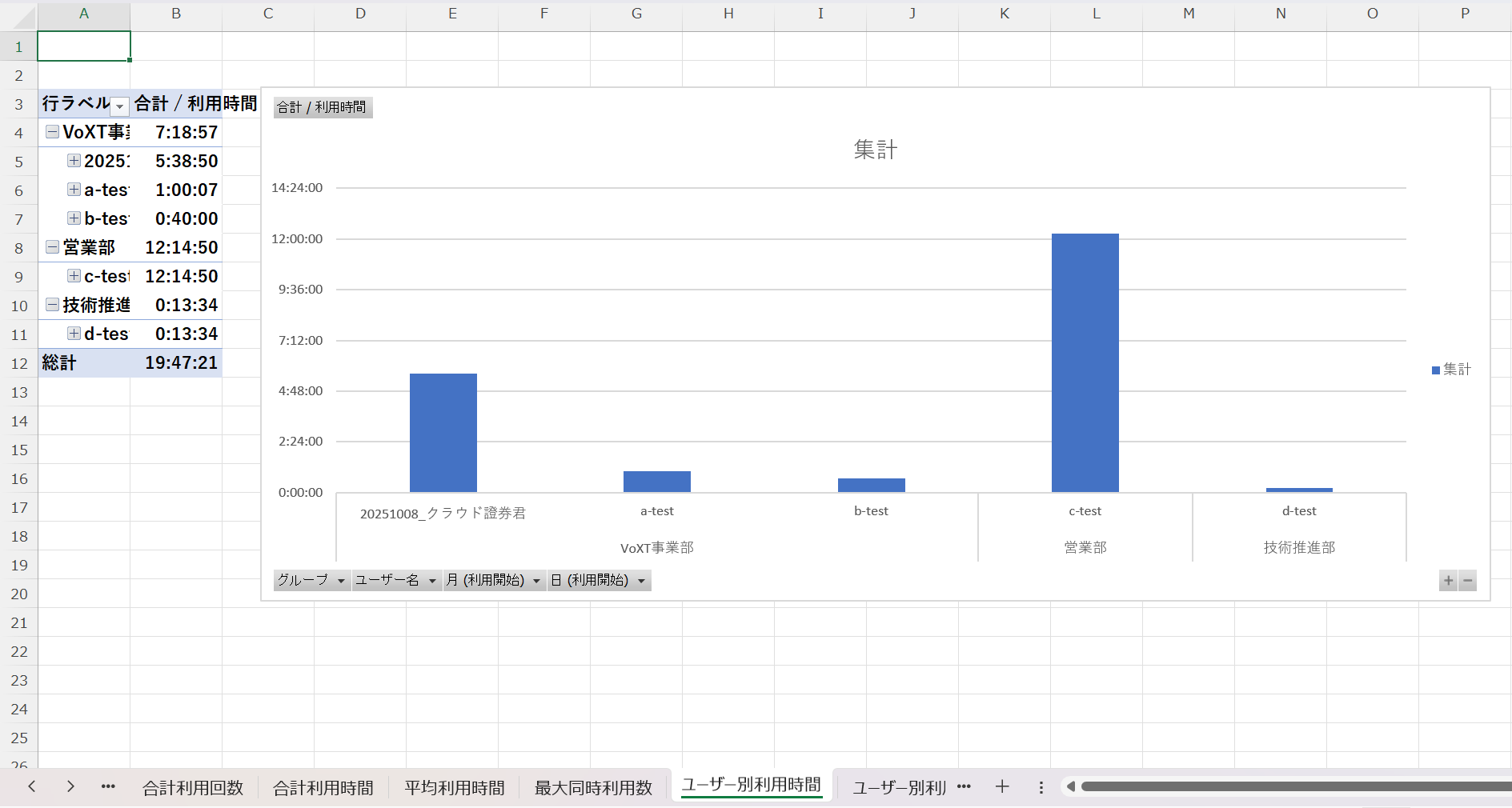The image size is (1512, 808).
Task: Expand the a-test row in pivot table
Action: point(74,190)
